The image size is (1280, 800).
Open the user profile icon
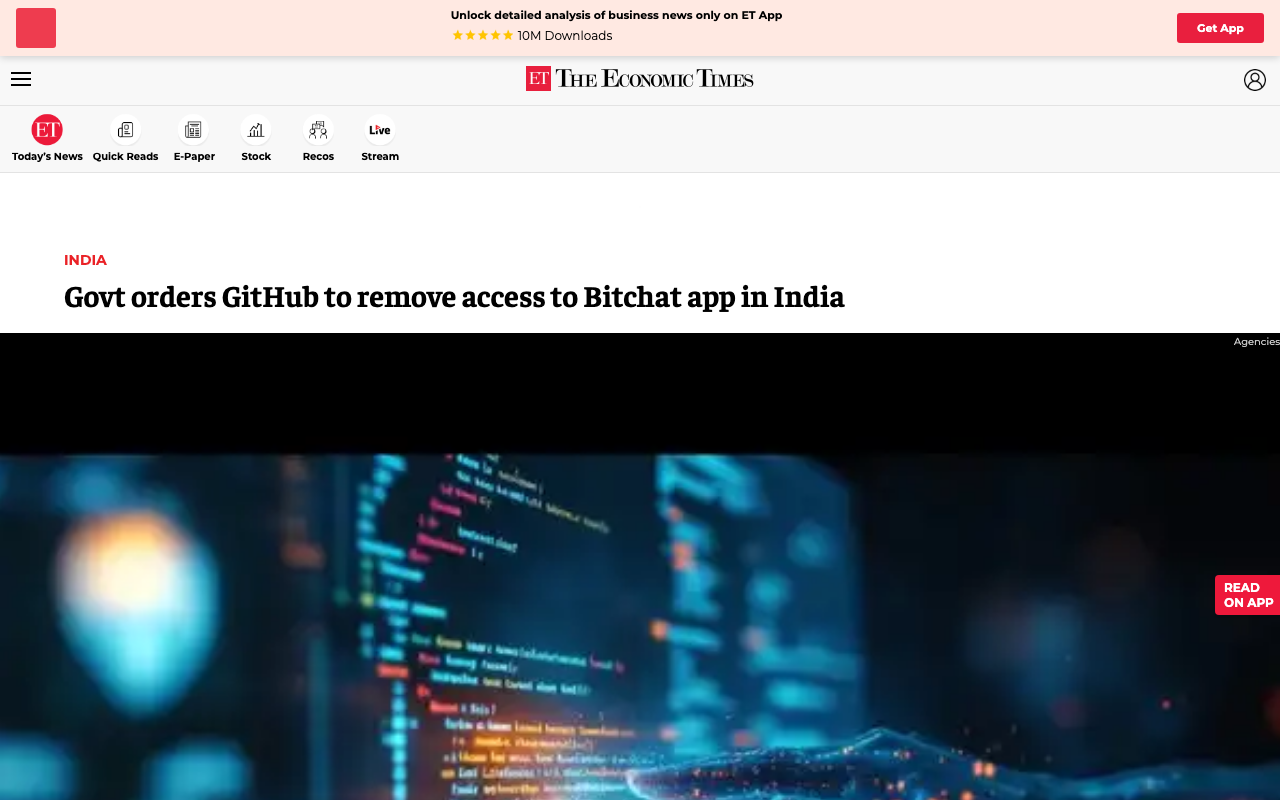(x=1254, y=80)
